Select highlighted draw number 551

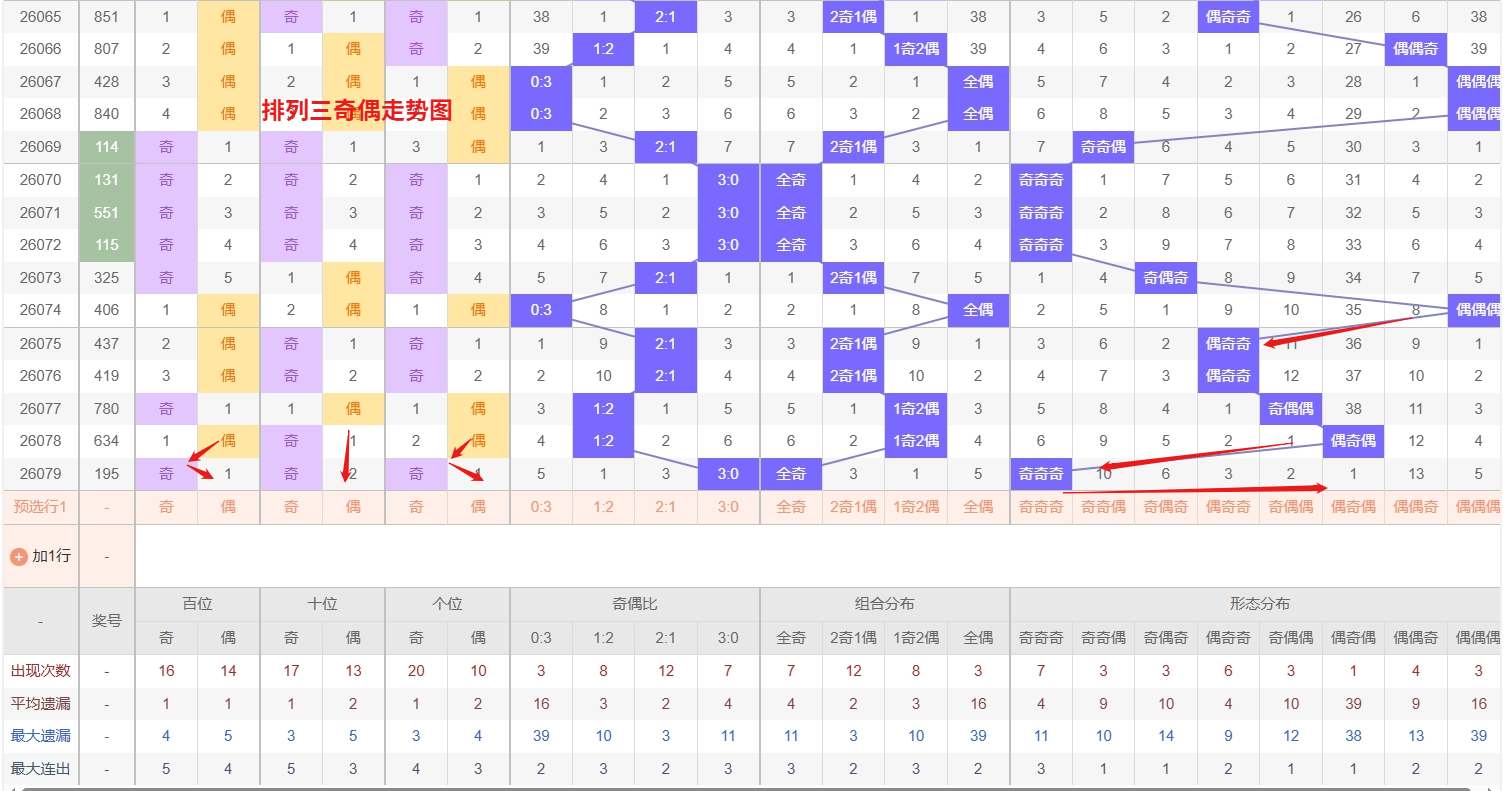tap(107, 213)
